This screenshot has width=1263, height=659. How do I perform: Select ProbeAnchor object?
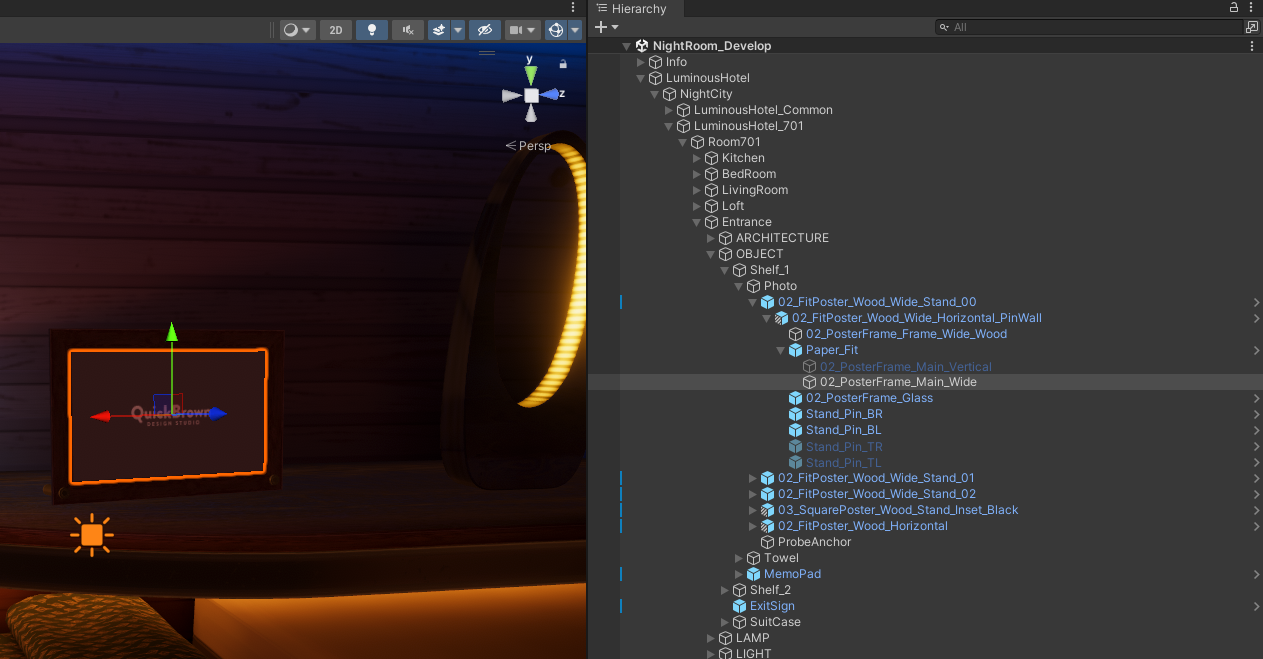[x=814, y=542]
